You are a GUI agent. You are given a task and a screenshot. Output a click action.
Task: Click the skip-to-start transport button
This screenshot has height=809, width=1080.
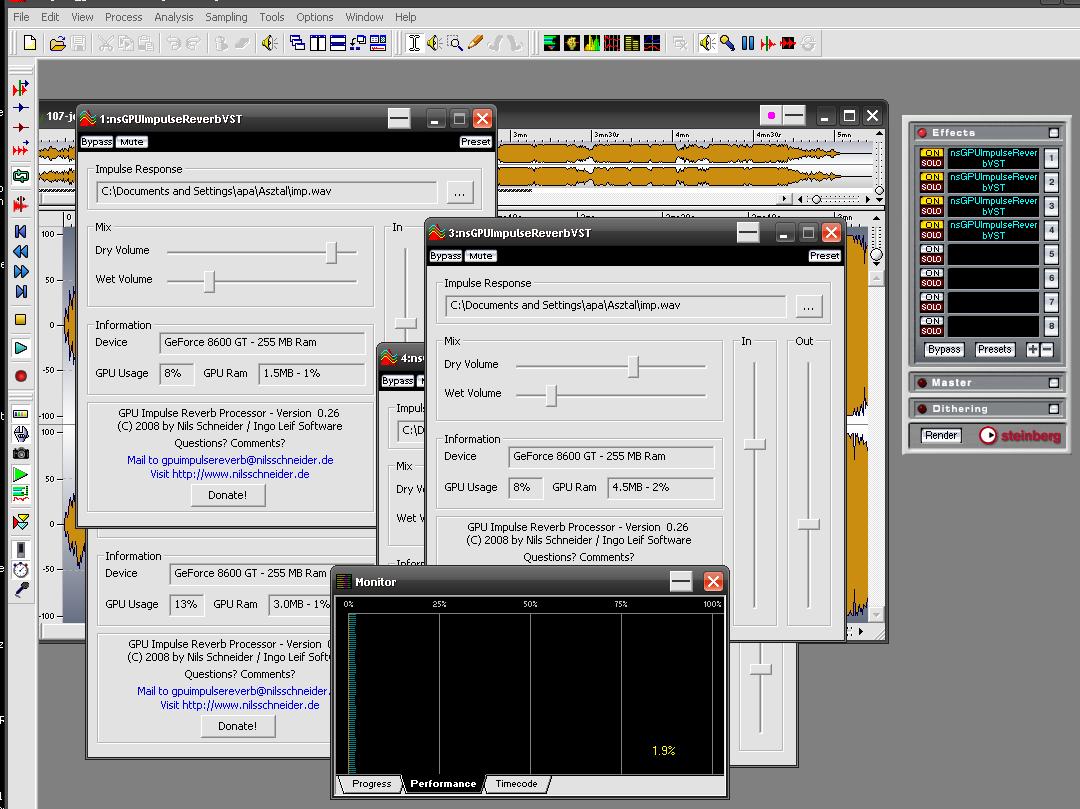[x=21, y=231]
